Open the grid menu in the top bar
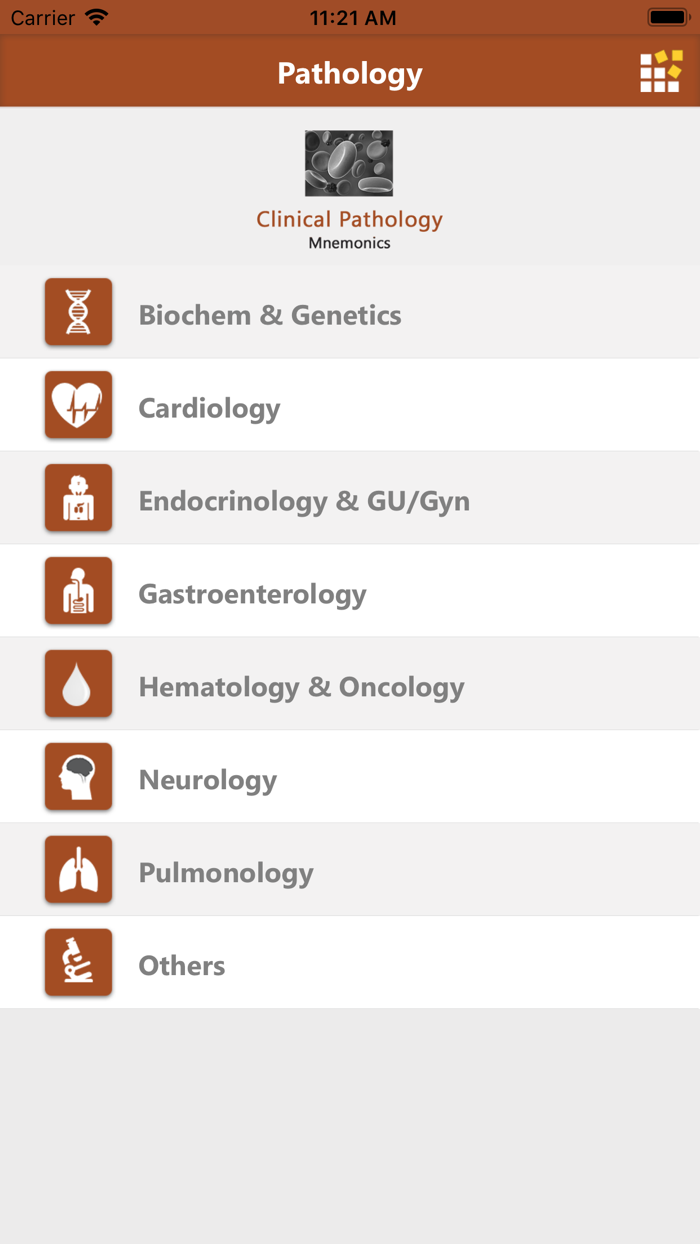 pyautogui.click(x=660, y=71)
